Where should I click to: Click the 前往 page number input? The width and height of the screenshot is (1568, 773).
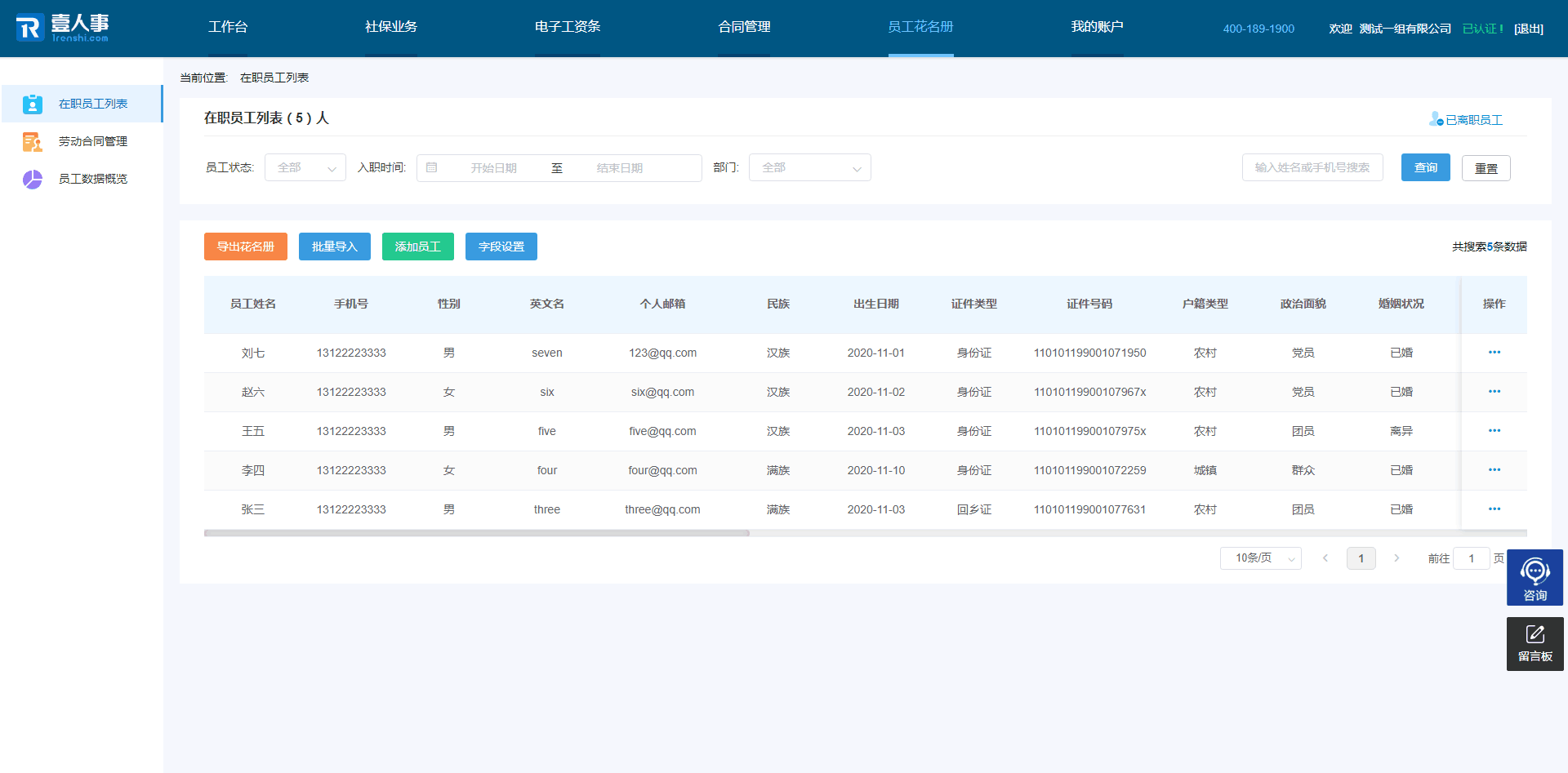click(x=1472, y=558)
